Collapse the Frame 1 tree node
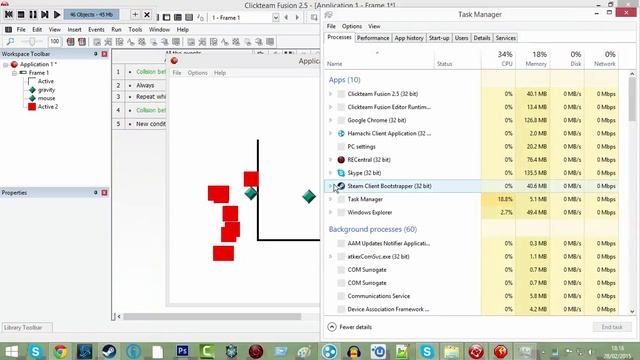The height and width of the screenshot is (360, 640). tap(15, 73)
